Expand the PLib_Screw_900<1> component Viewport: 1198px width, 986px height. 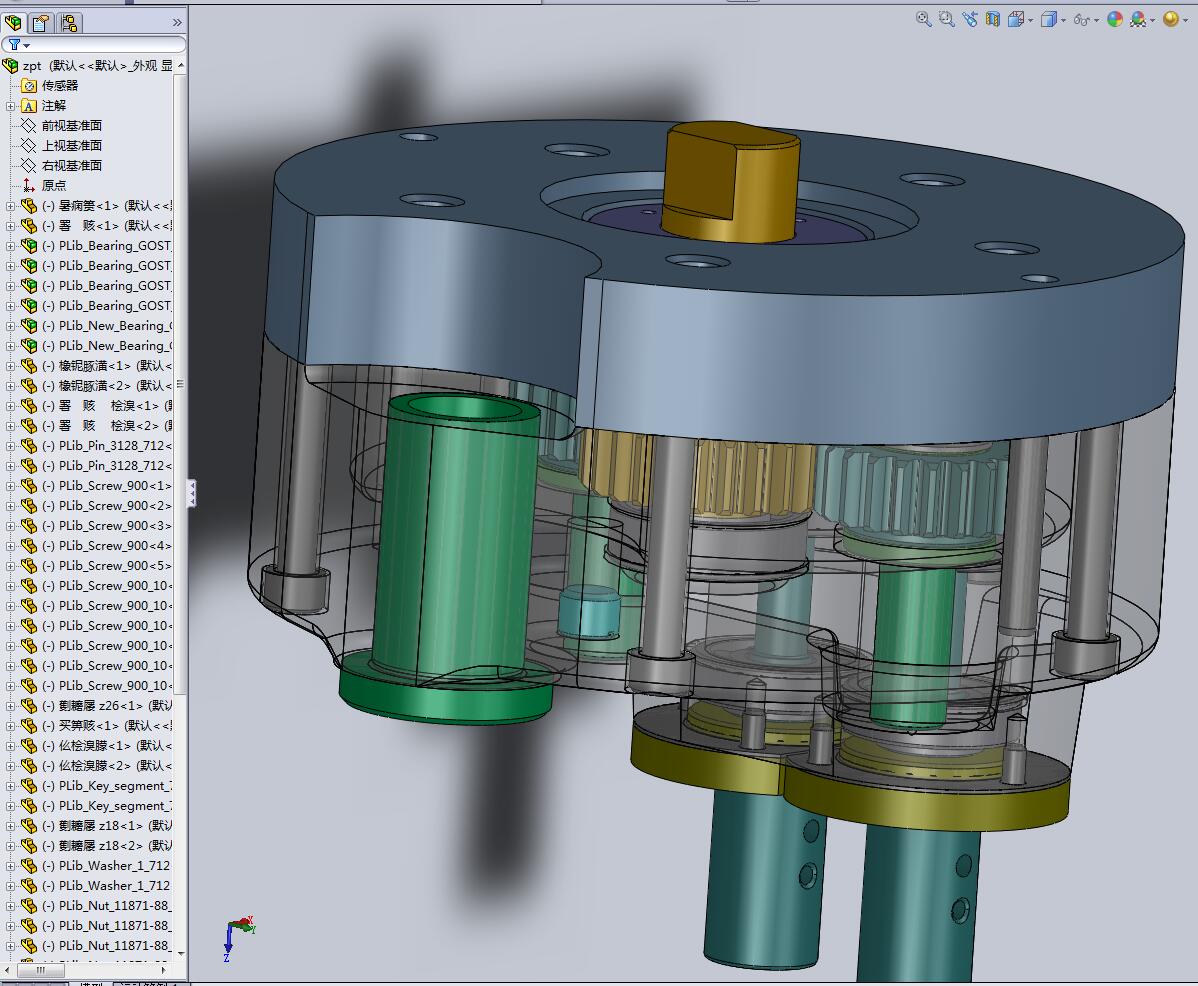[11, 486]
